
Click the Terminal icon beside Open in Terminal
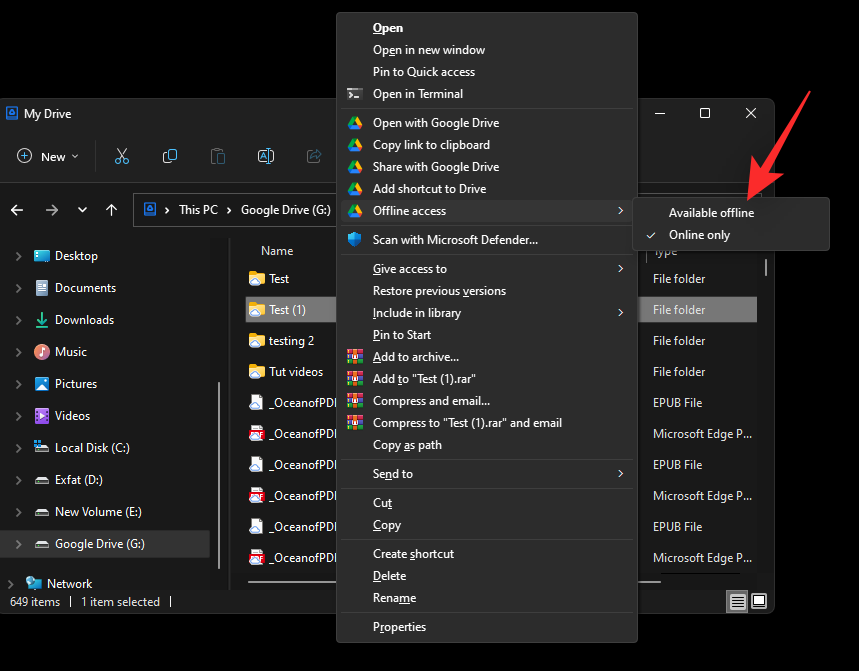pyautogui.click(x=354, y=94)
